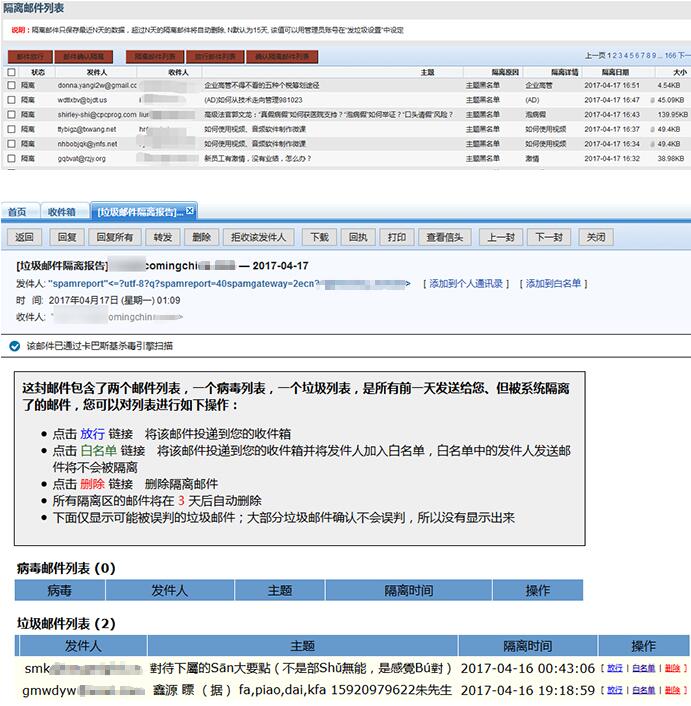
Task: Click the red 邮件确认隔离 button
Action: click(x=84, y=57)
